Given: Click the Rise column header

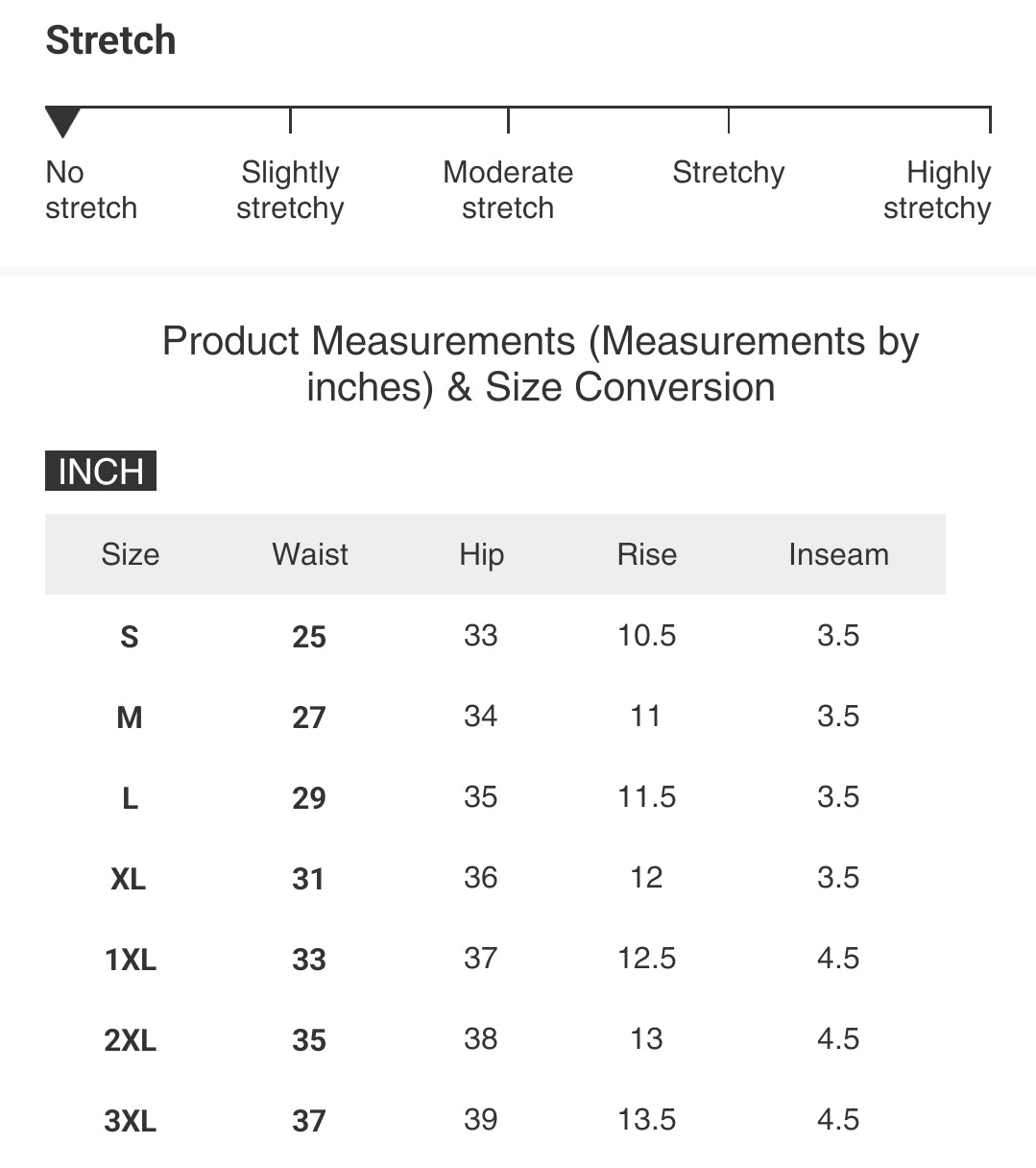Looking at the screenshot, I should coord(647,554).
